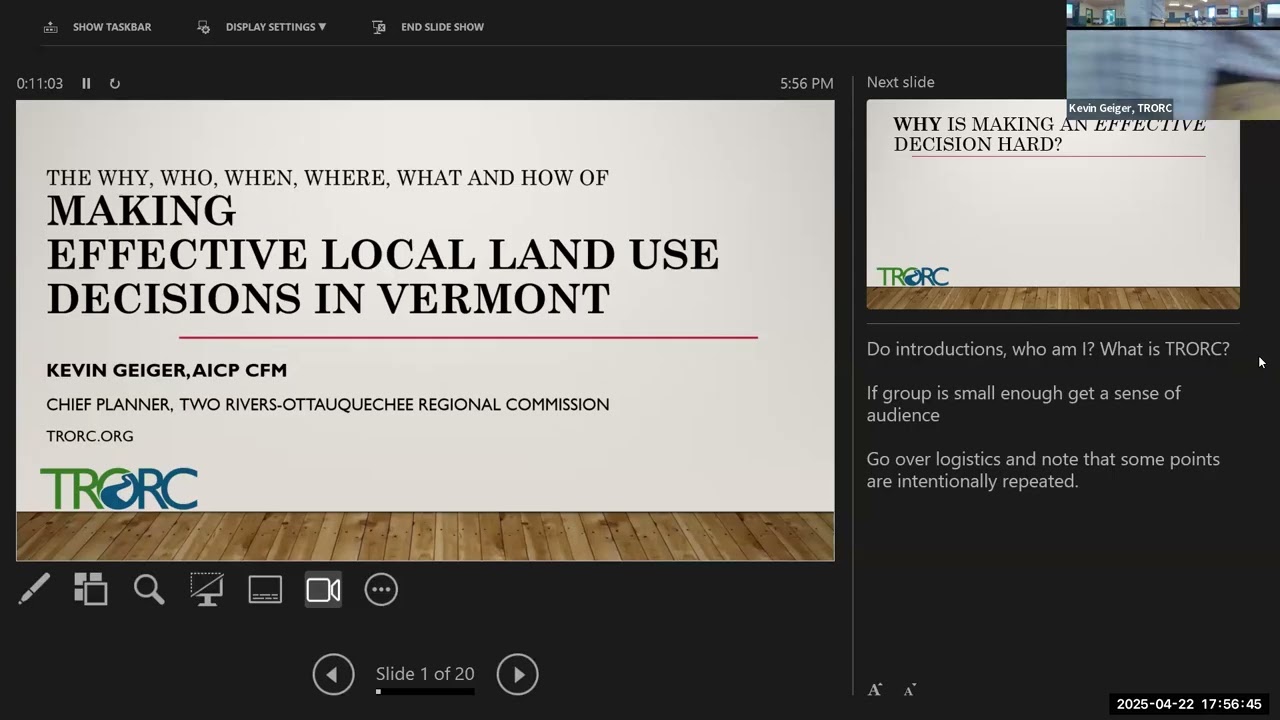Click the next slide preview thumbnail
The image size is (1280, 720).
coord(1053,204)
